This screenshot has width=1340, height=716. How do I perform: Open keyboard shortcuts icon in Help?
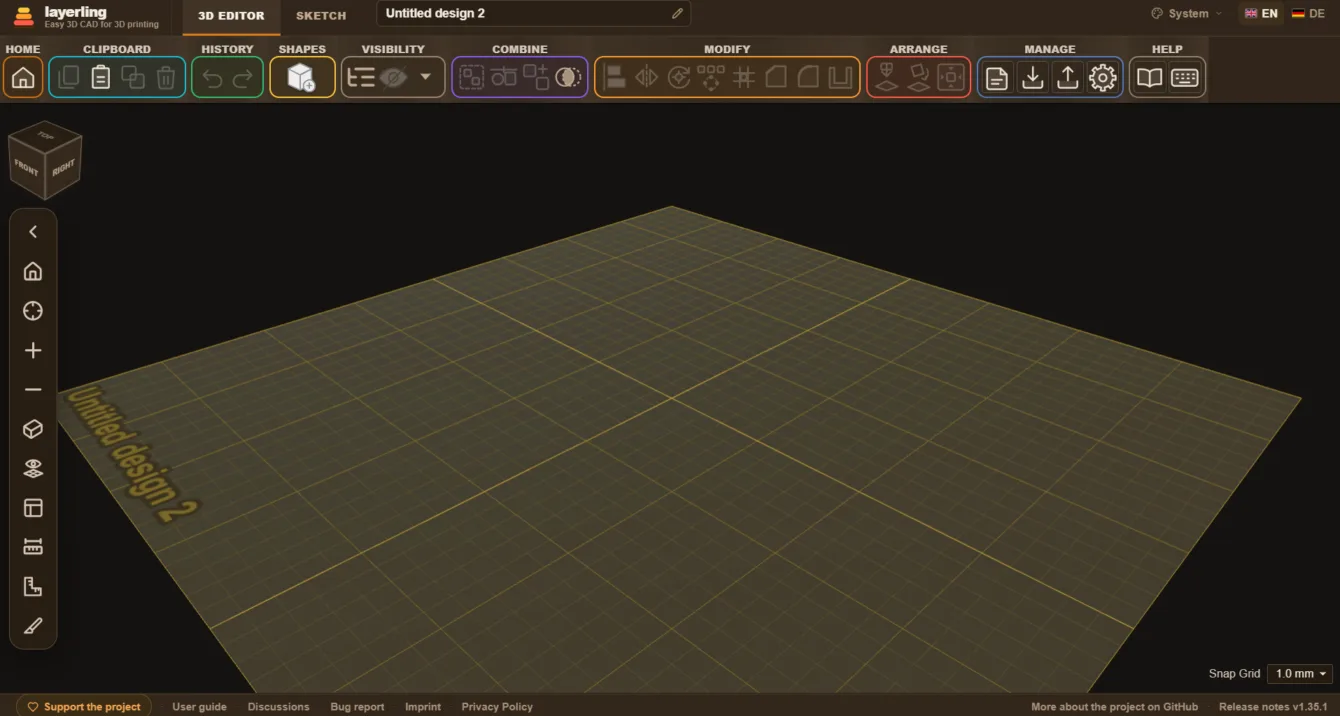click(x=1185, y=77)
